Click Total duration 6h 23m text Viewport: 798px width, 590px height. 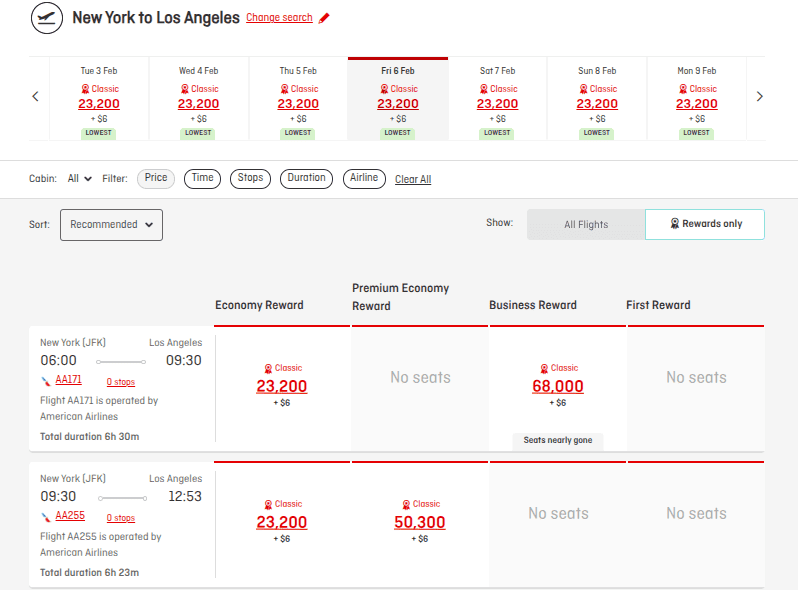point(90,573)
